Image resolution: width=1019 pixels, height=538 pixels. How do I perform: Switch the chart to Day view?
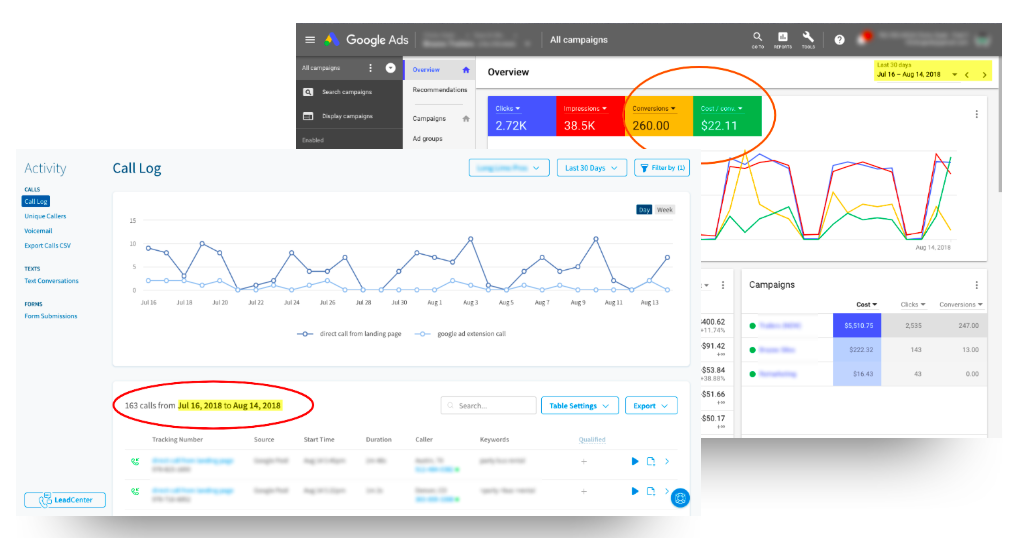click(x=645, y=209)
